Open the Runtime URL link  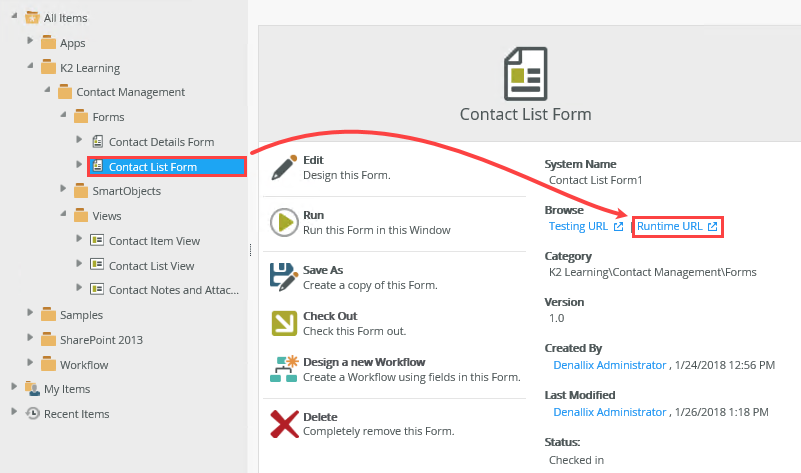pyautogui.click(x=670, y=227)
